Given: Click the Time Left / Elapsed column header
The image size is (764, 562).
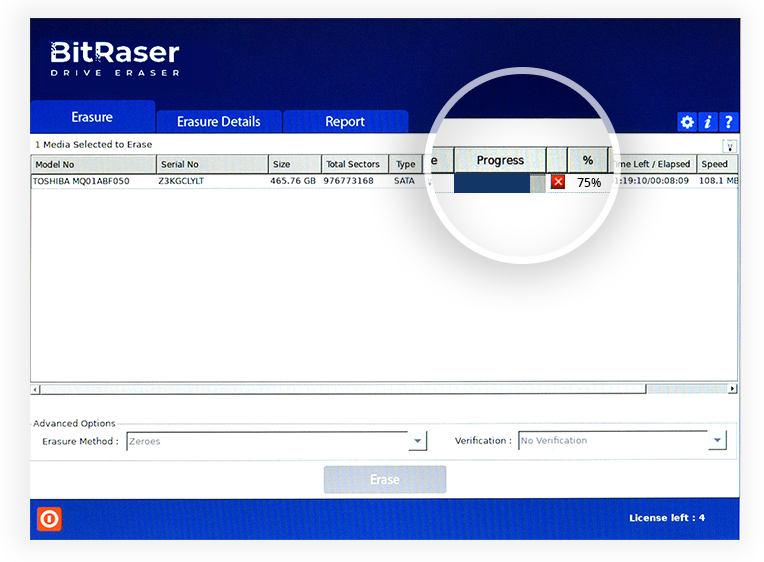Looking at the screenshot, I should pos(653,164).
